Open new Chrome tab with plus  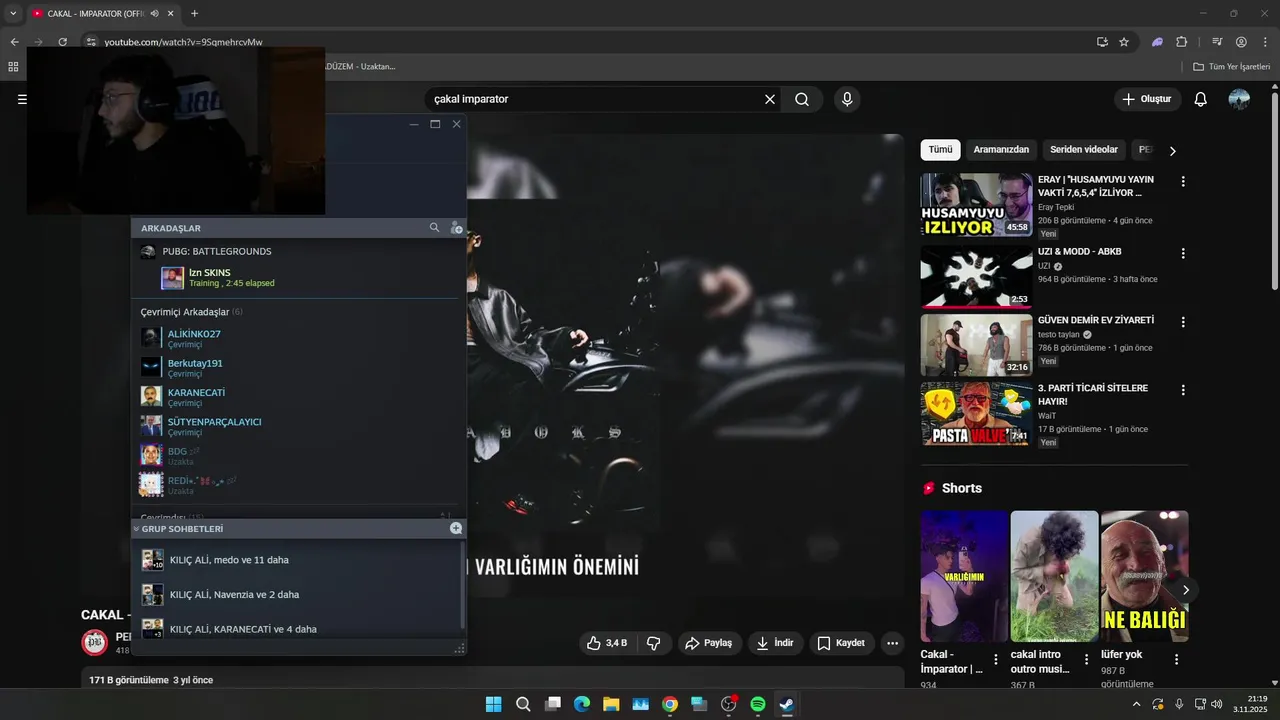pyautogui.click(x=194, y=13)
